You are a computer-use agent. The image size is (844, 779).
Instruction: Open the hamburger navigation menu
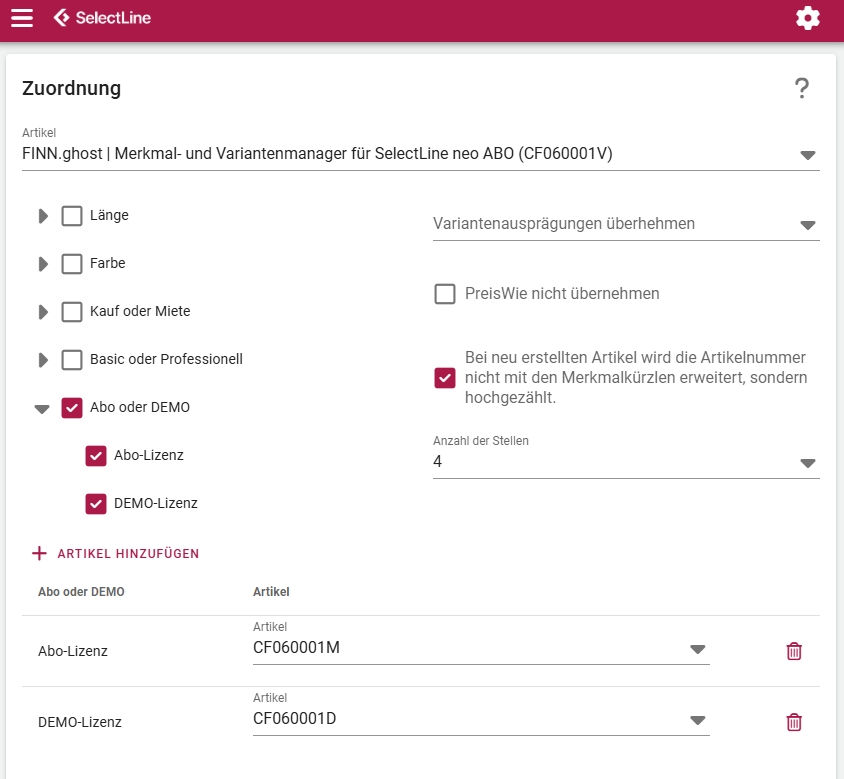[x=22, y=18]
